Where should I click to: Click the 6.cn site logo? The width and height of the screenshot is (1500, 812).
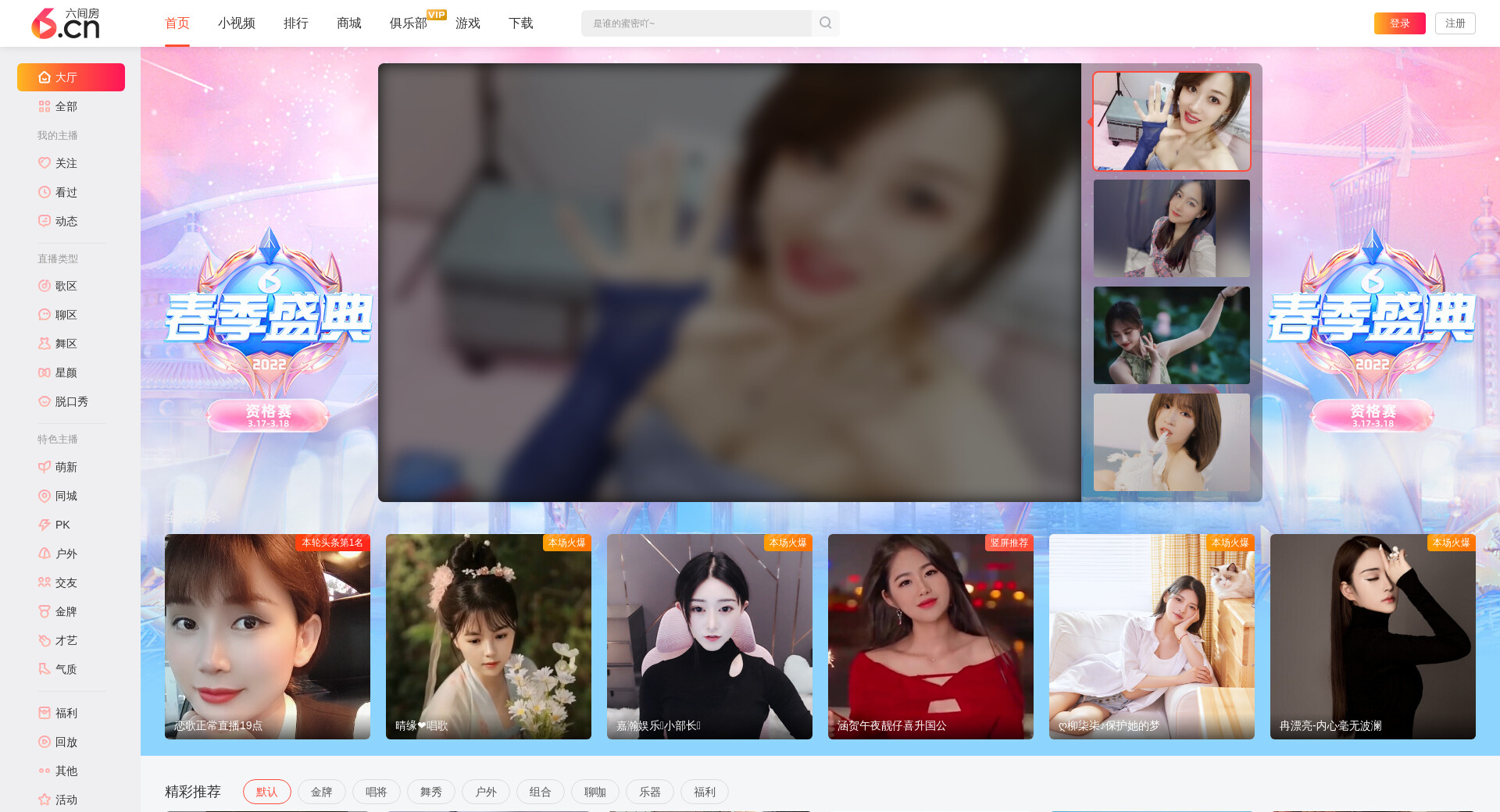(66, 23)
